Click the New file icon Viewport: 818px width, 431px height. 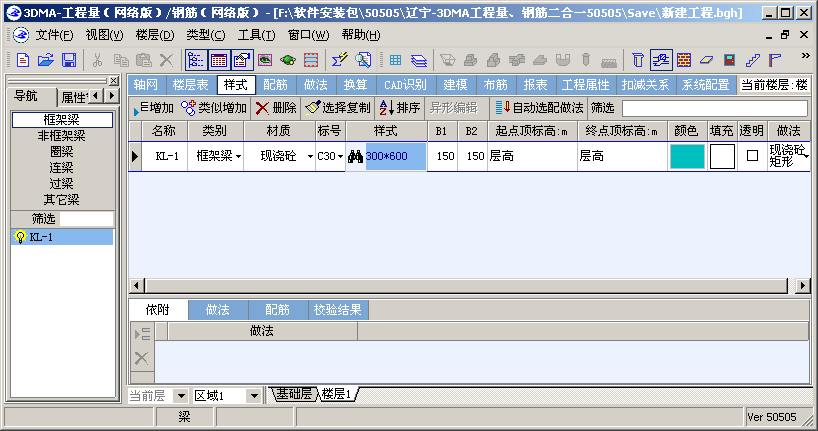tap(23, 60)
